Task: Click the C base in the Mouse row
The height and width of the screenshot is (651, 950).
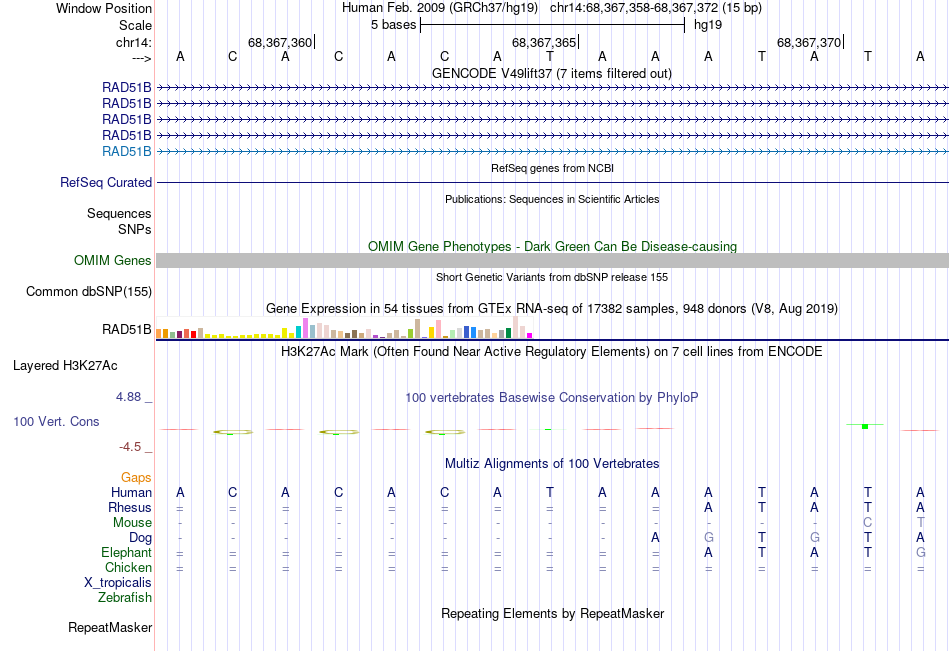Action: point(868,522)
